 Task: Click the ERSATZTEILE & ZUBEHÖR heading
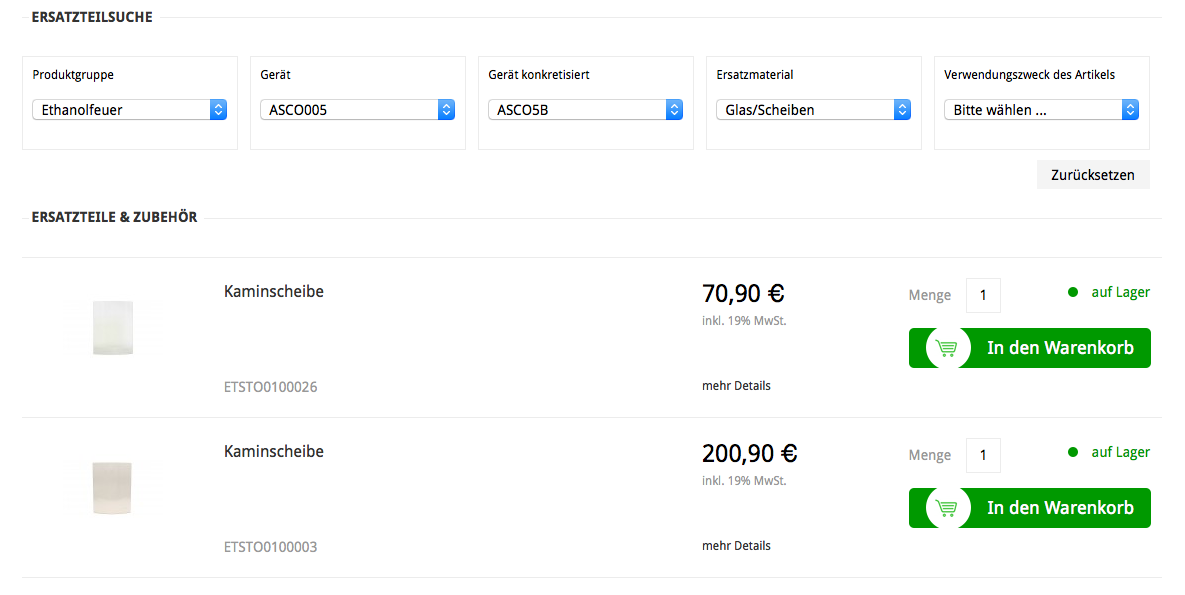[114, 218]
